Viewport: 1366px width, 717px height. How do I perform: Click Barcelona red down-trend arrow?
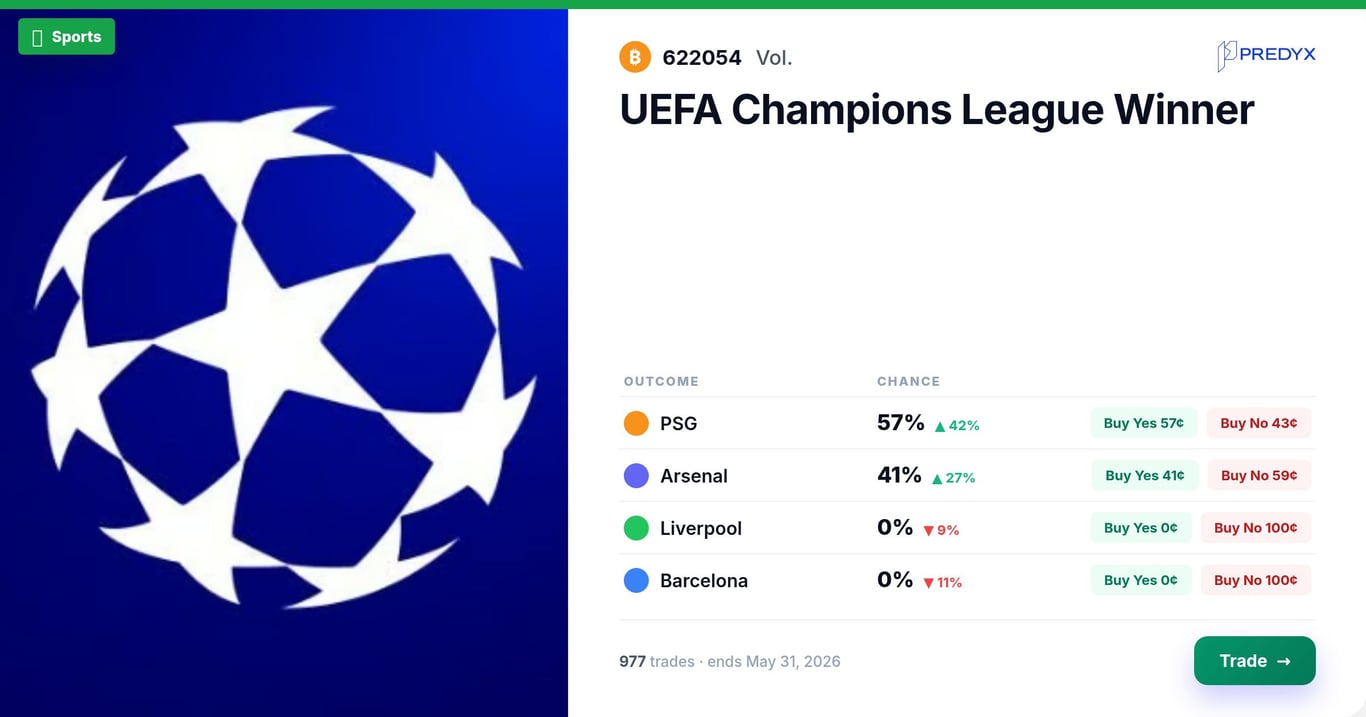(x=928, y=583)
